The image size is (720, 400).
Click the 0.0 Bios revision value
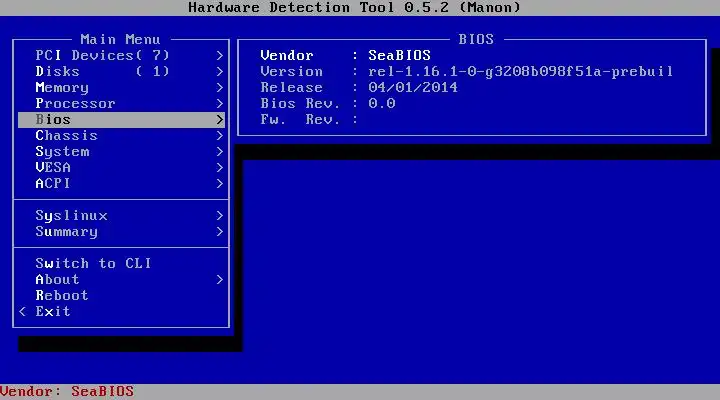coord(382,104)
